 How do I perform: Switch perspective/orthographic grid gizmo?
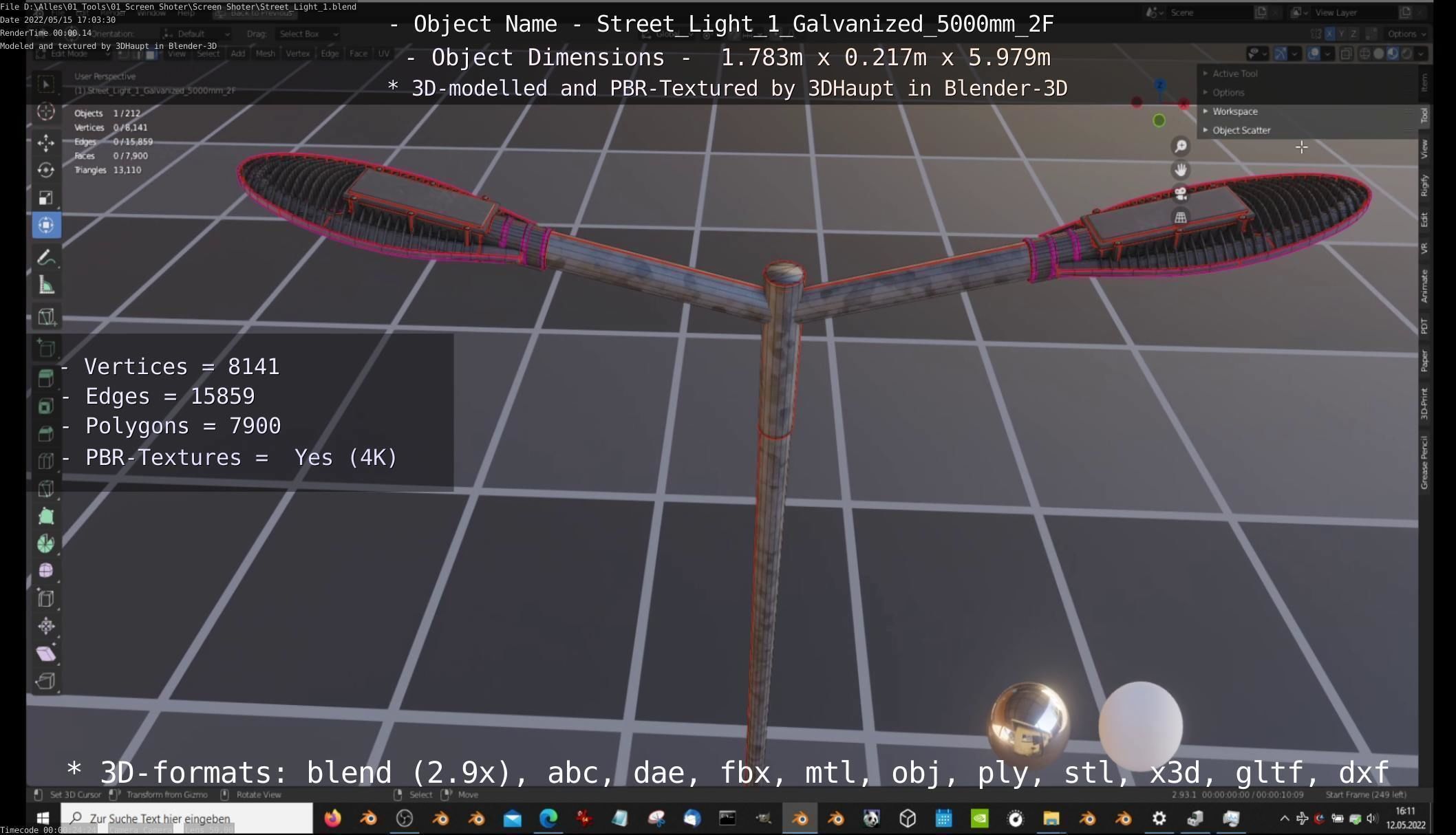(1180, 217)
